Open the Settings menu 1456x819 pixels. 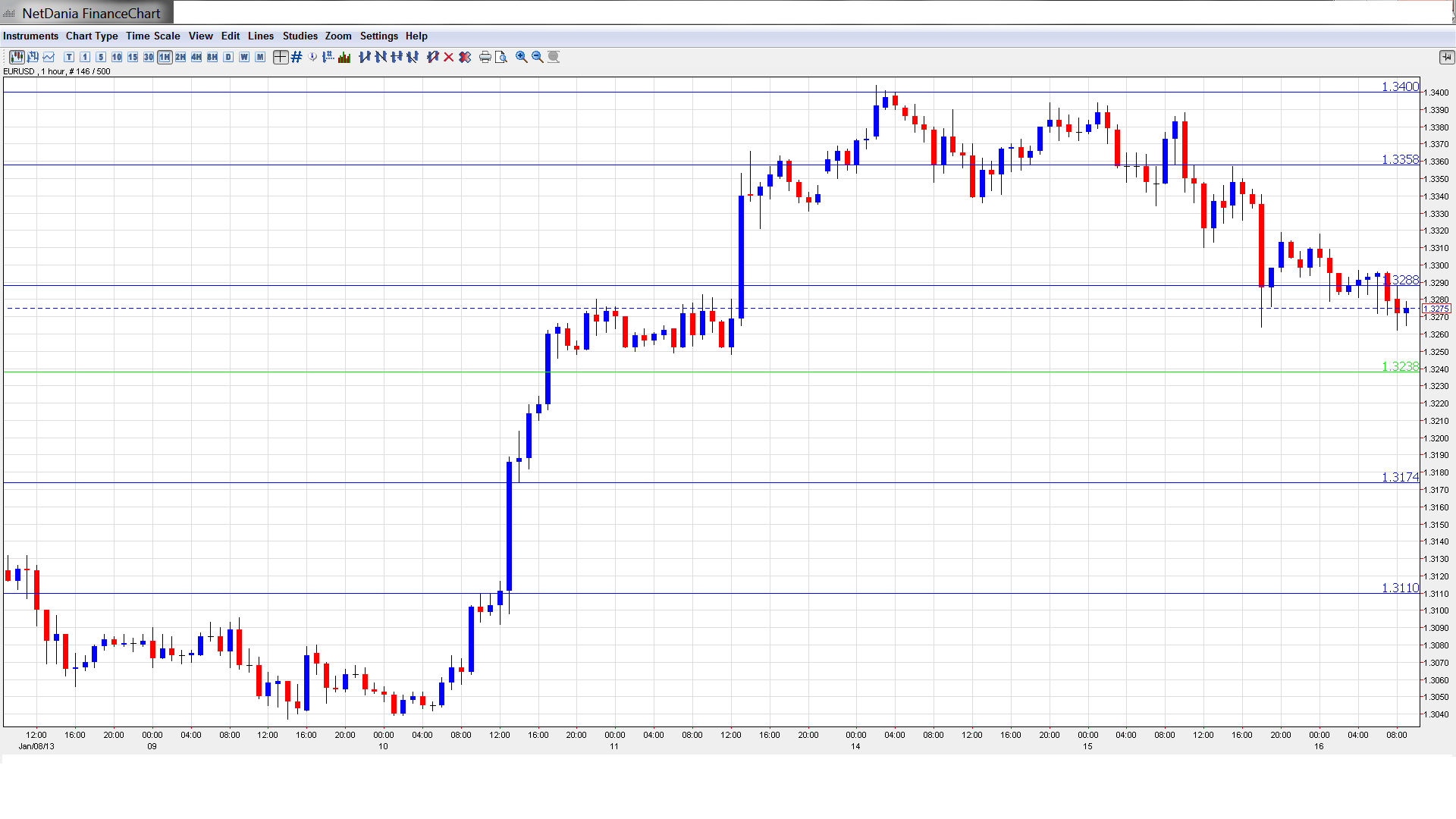click(378, 36)
